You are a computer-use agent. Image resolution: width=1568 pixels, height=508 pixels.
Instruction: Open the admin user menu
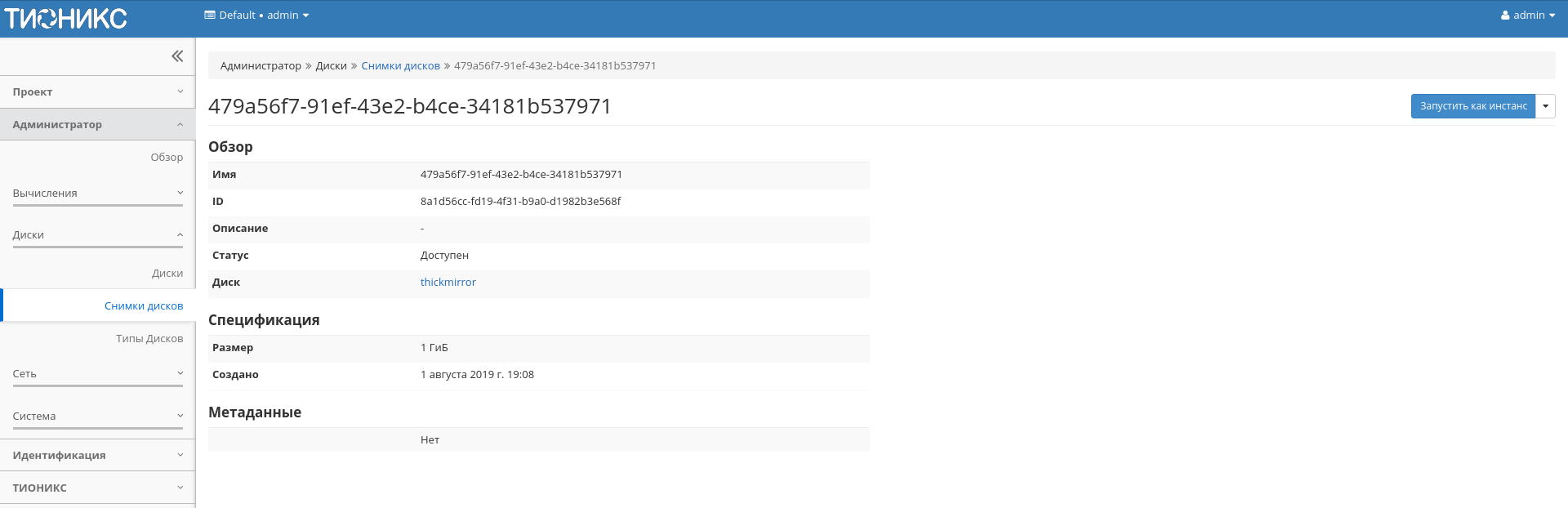click(x=1527, y=16)
